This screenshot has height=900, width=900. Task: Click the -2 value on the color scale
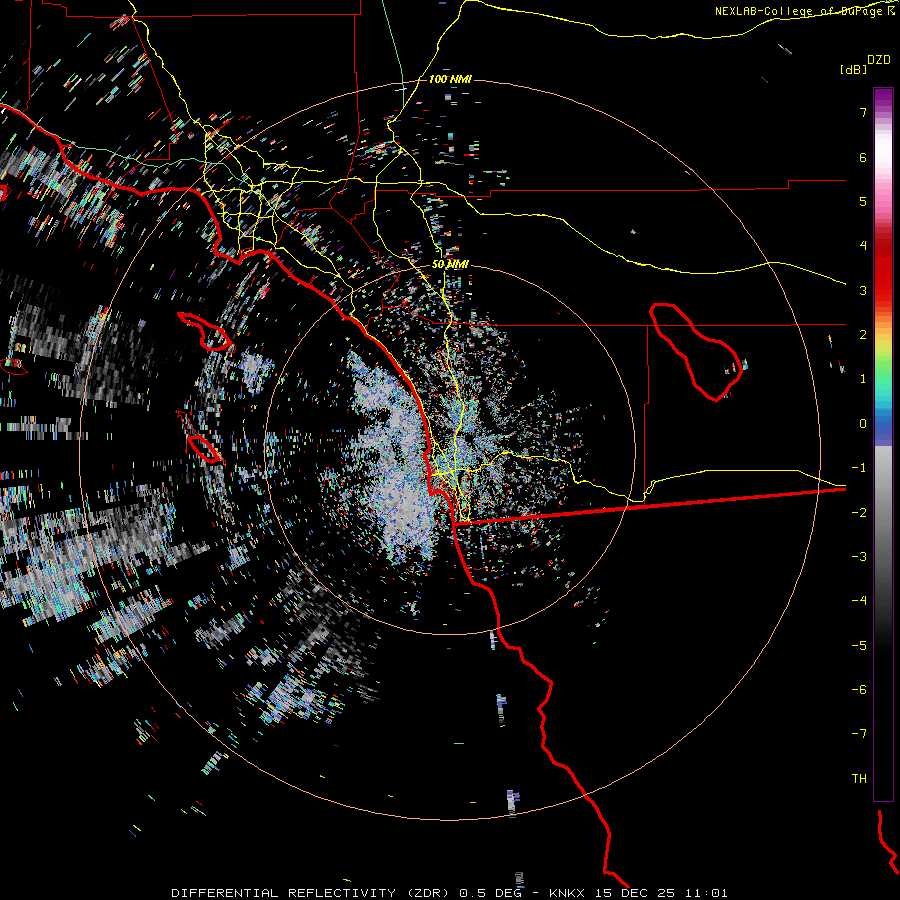pyautogui.click(x=859, y=513)
